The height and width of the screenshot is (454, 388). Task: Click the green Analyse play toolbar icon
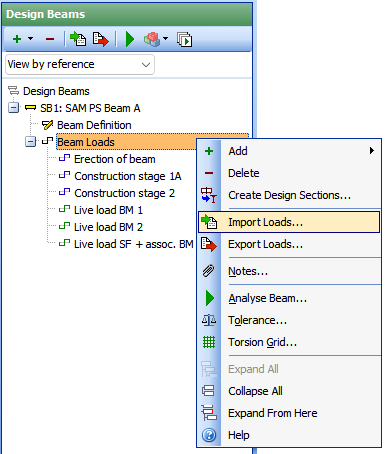coord(130,39)
